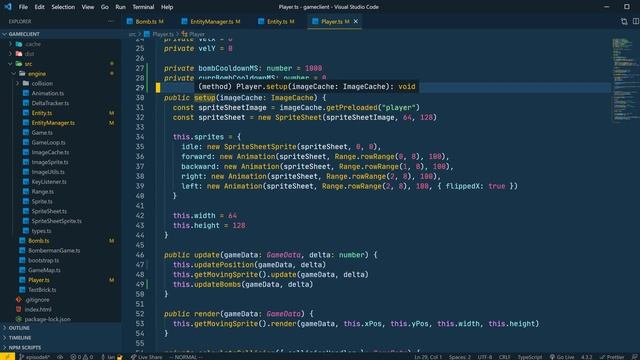640x360 pixels.
Task: Change encoding via UTF-8 status item
Action: [485, 357]
